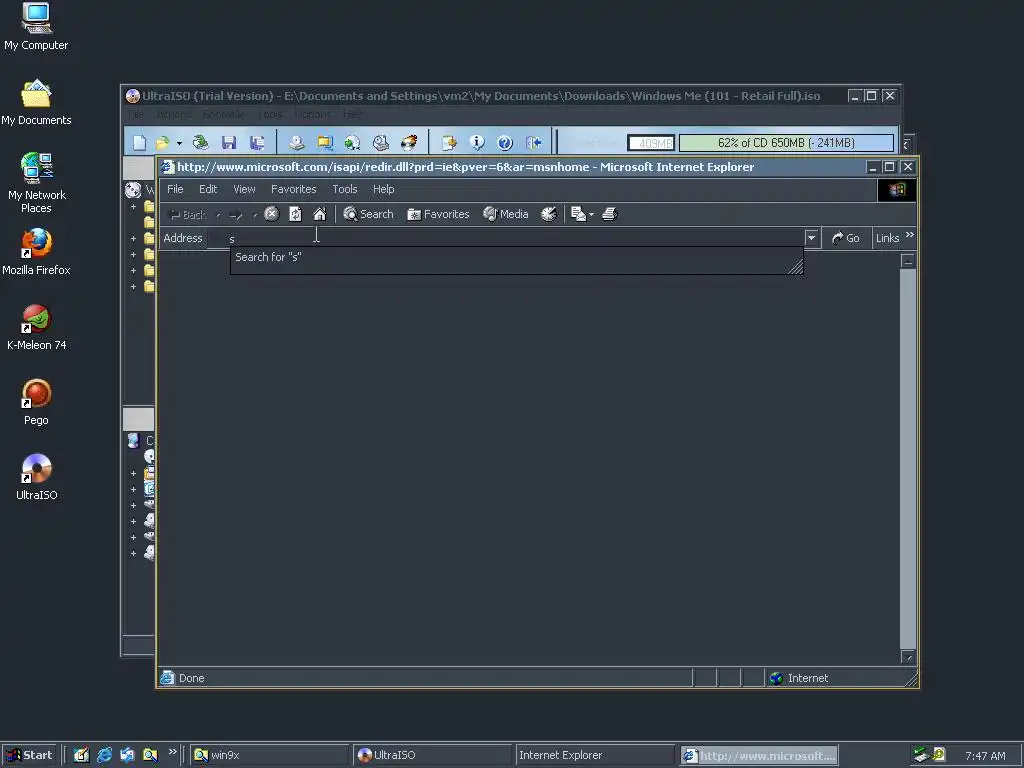Switch to win9x taskbar button

click(x=270, y=755)
